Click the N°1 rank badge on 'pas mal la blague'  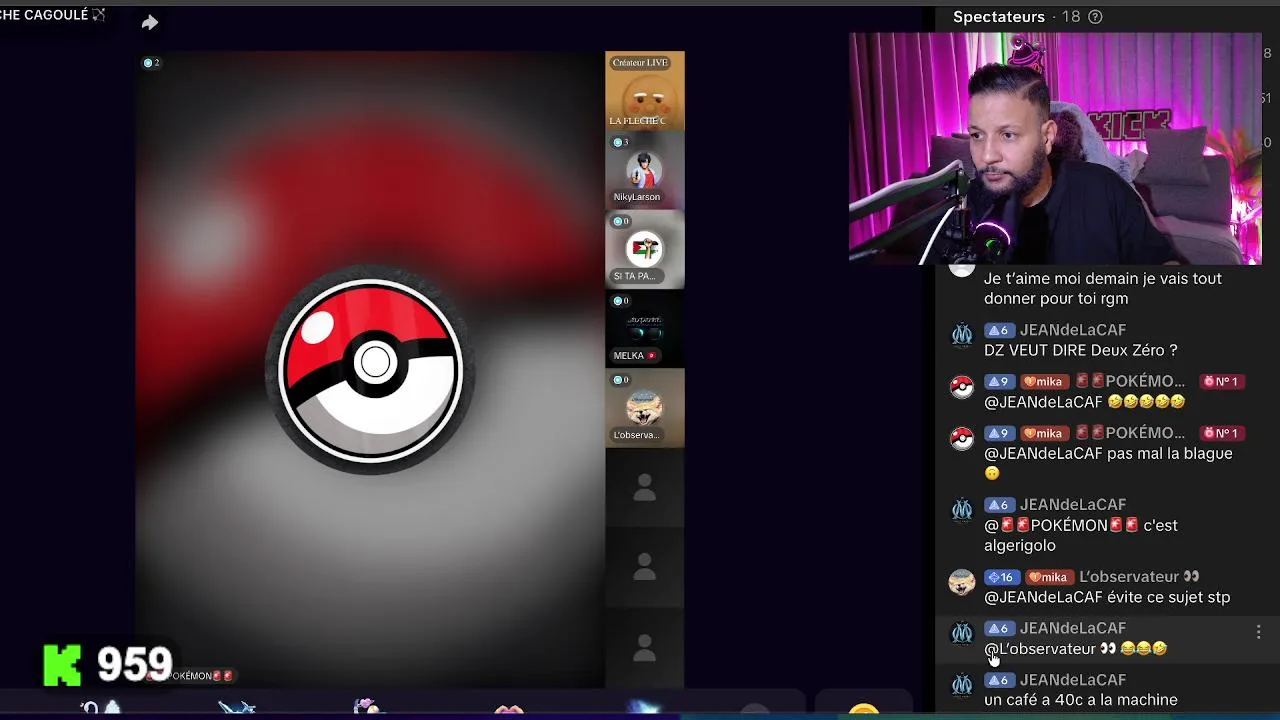(1220, 433)
